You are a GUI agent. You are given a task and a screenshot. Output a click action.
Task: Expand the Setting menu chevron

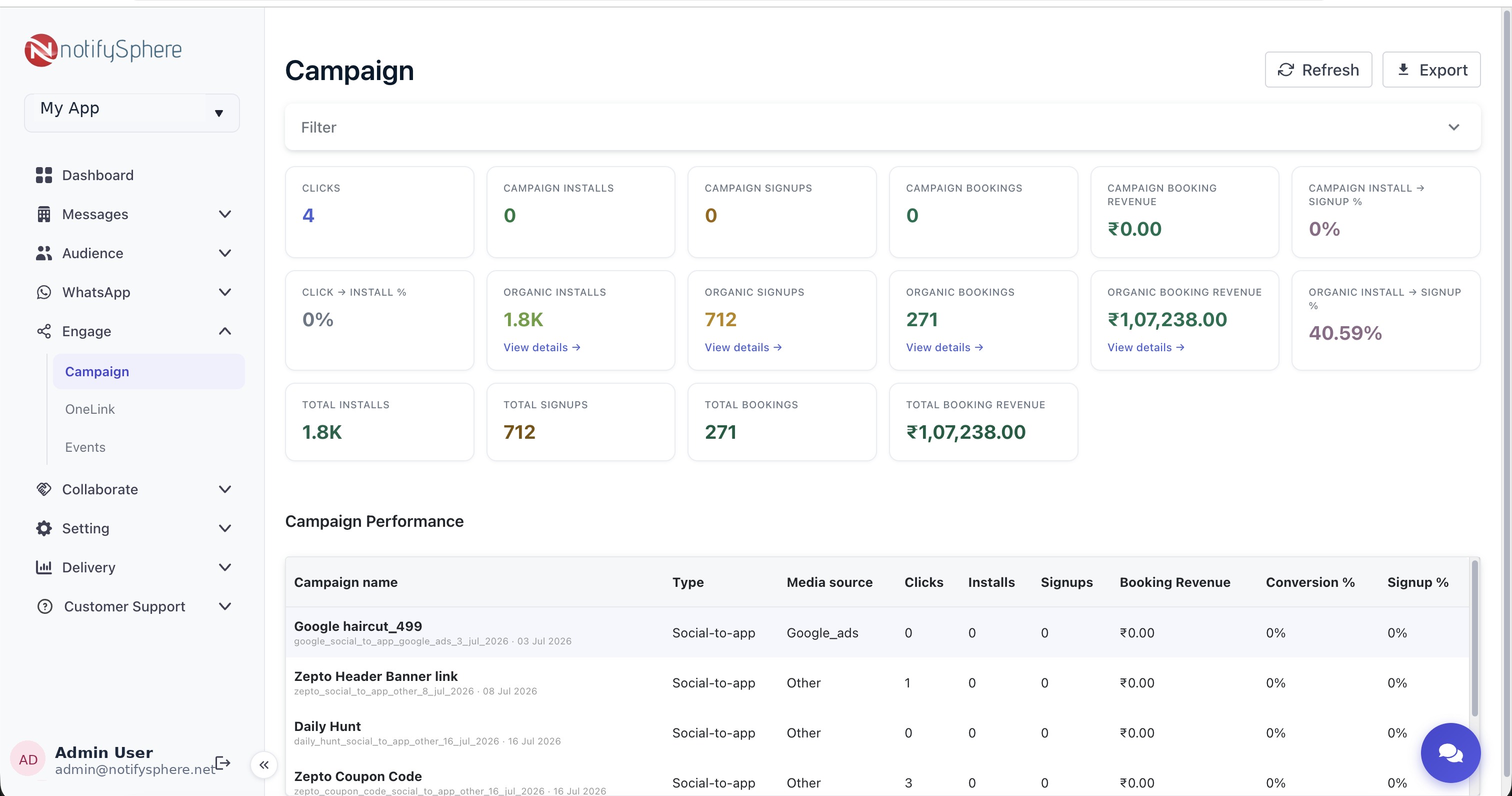click(x=225, y=528)
